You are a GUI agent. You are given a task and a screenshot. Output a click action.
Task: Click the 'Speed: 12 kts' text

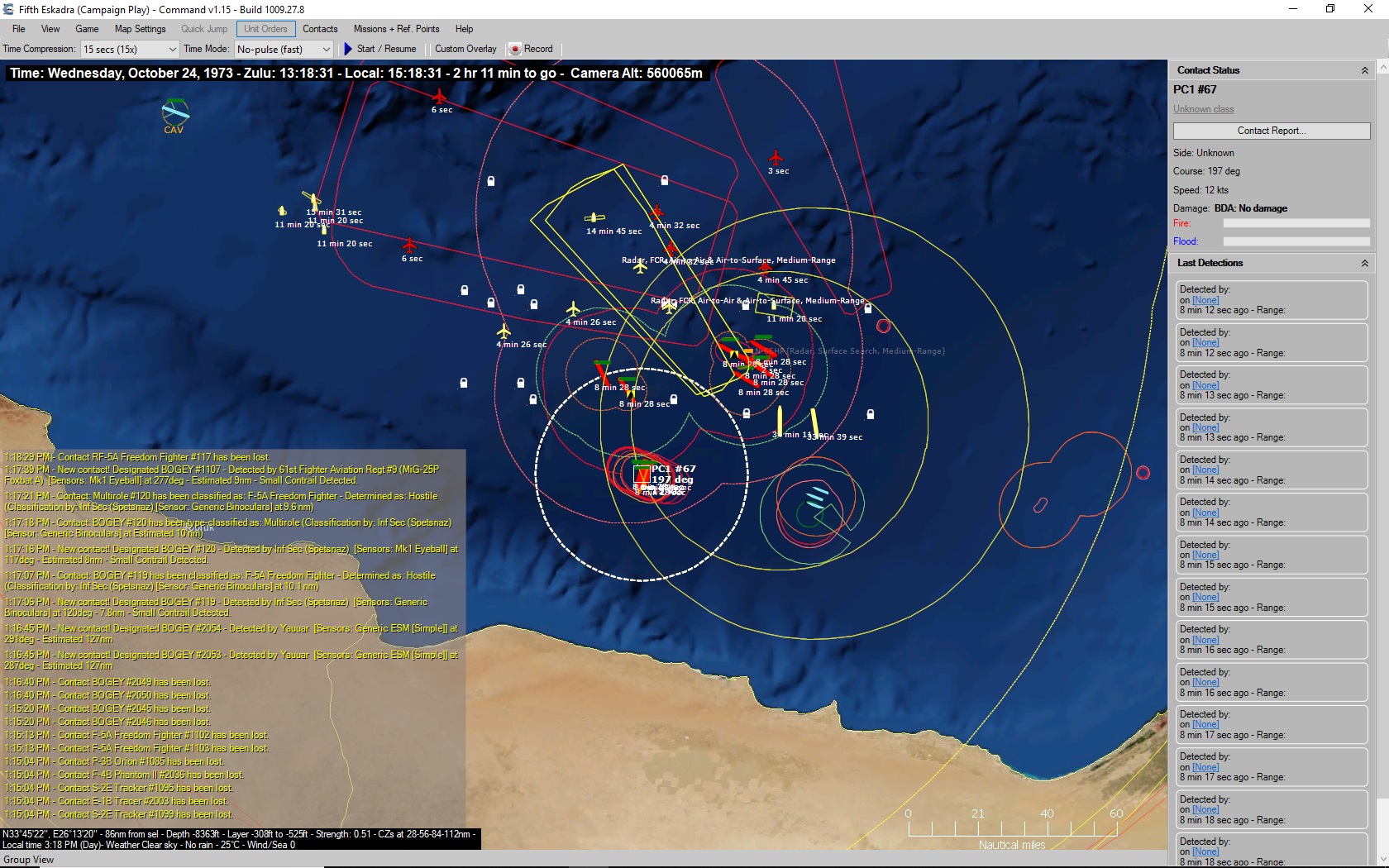tap(1200, 189)
